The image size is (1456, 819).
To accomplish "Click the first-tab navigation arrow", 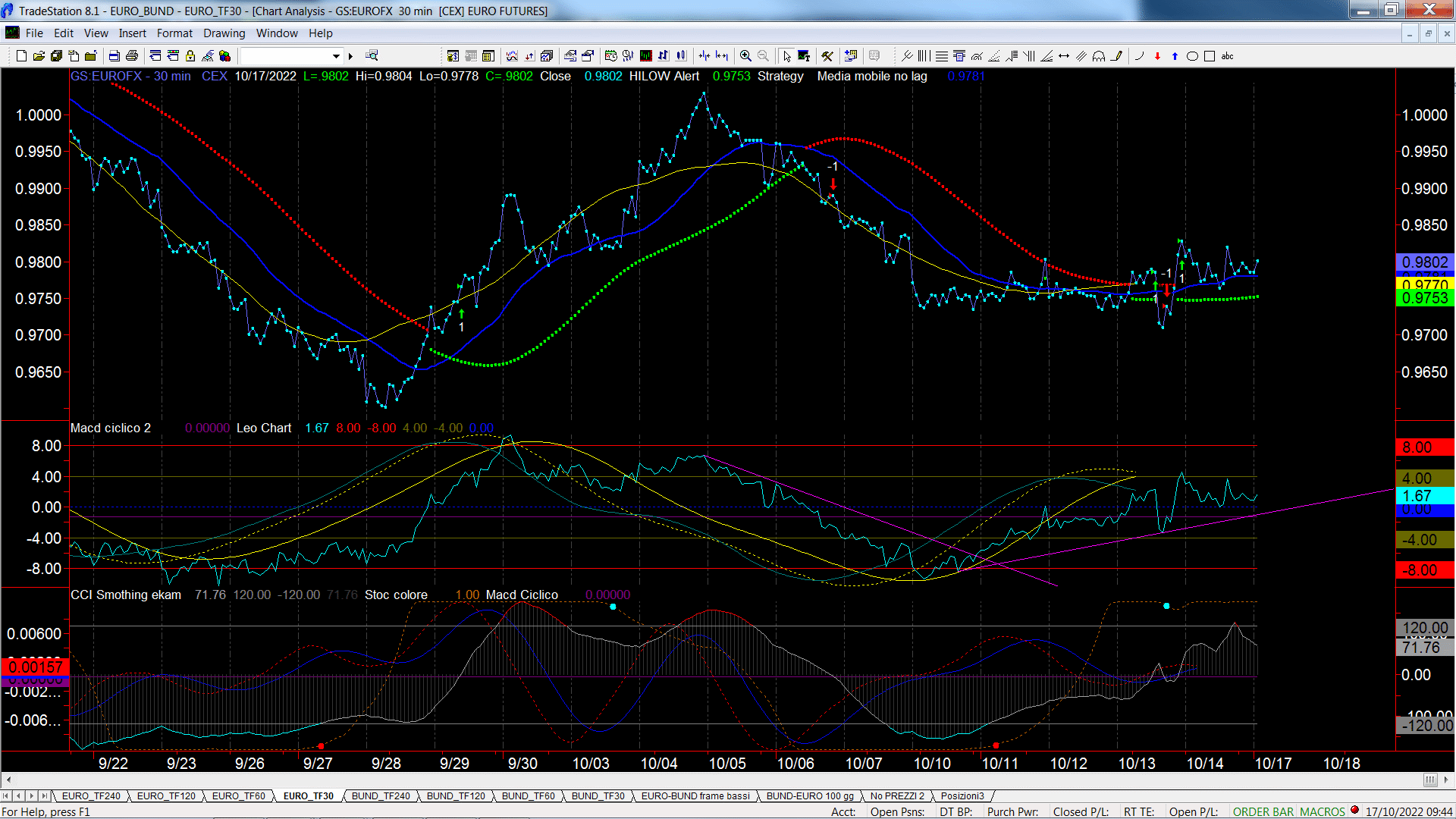I will tap(6, 795).
